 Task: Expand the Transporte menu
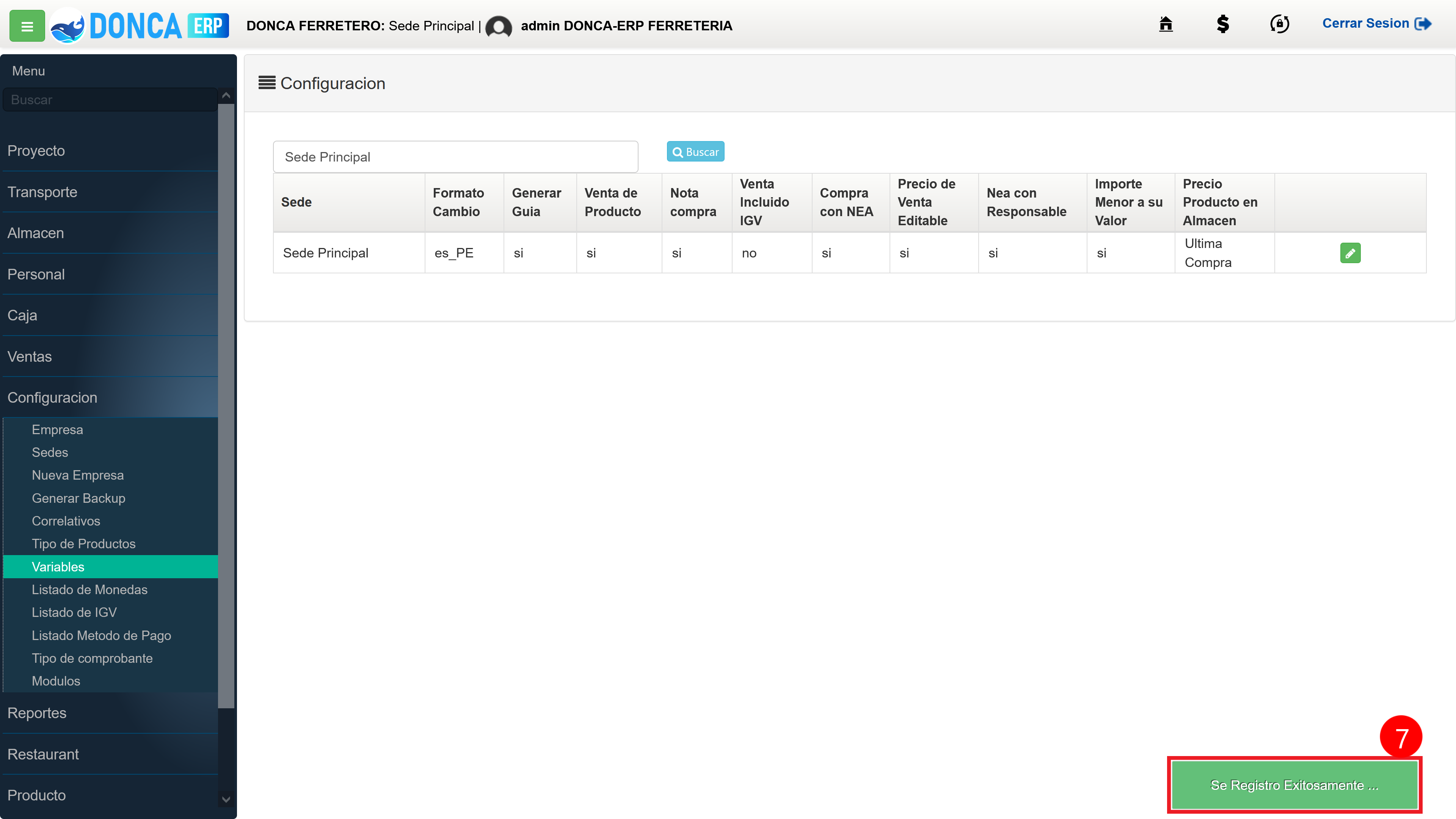[110, 192]
